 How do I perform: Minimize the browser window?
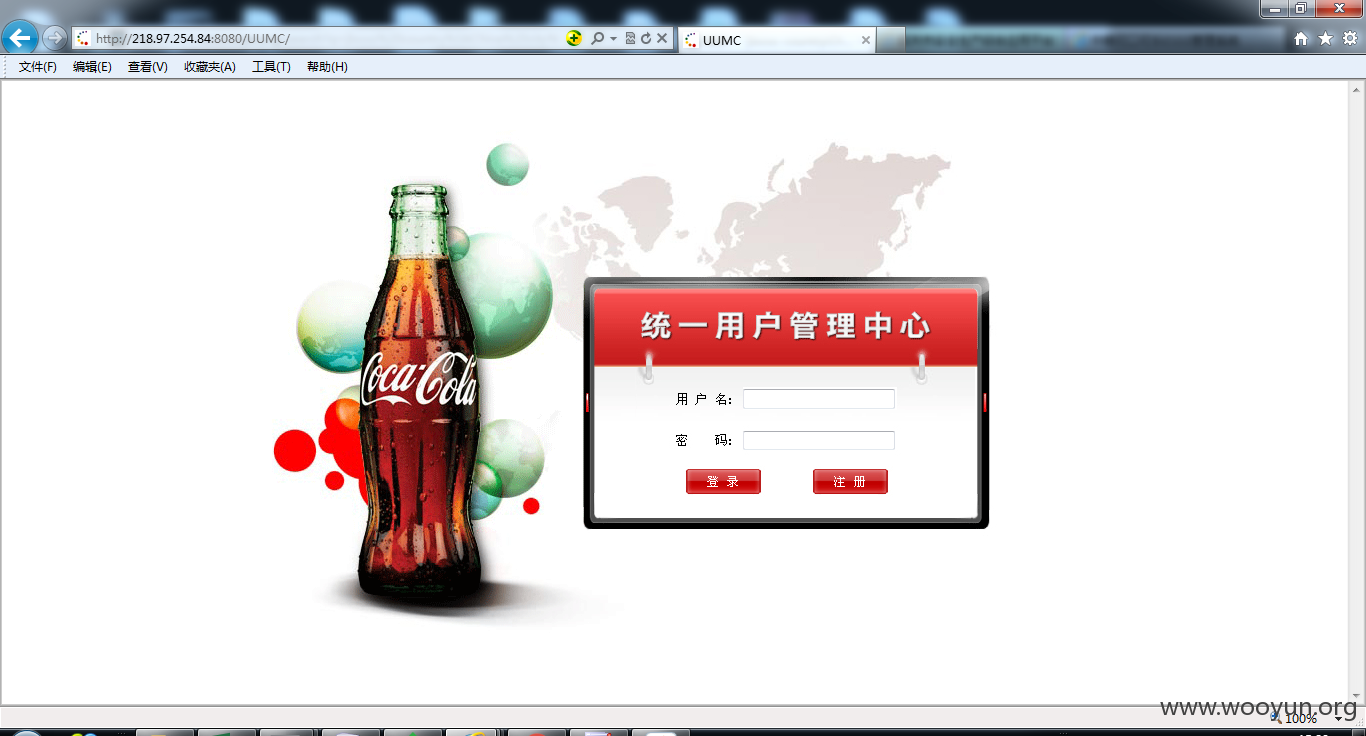1274,8
